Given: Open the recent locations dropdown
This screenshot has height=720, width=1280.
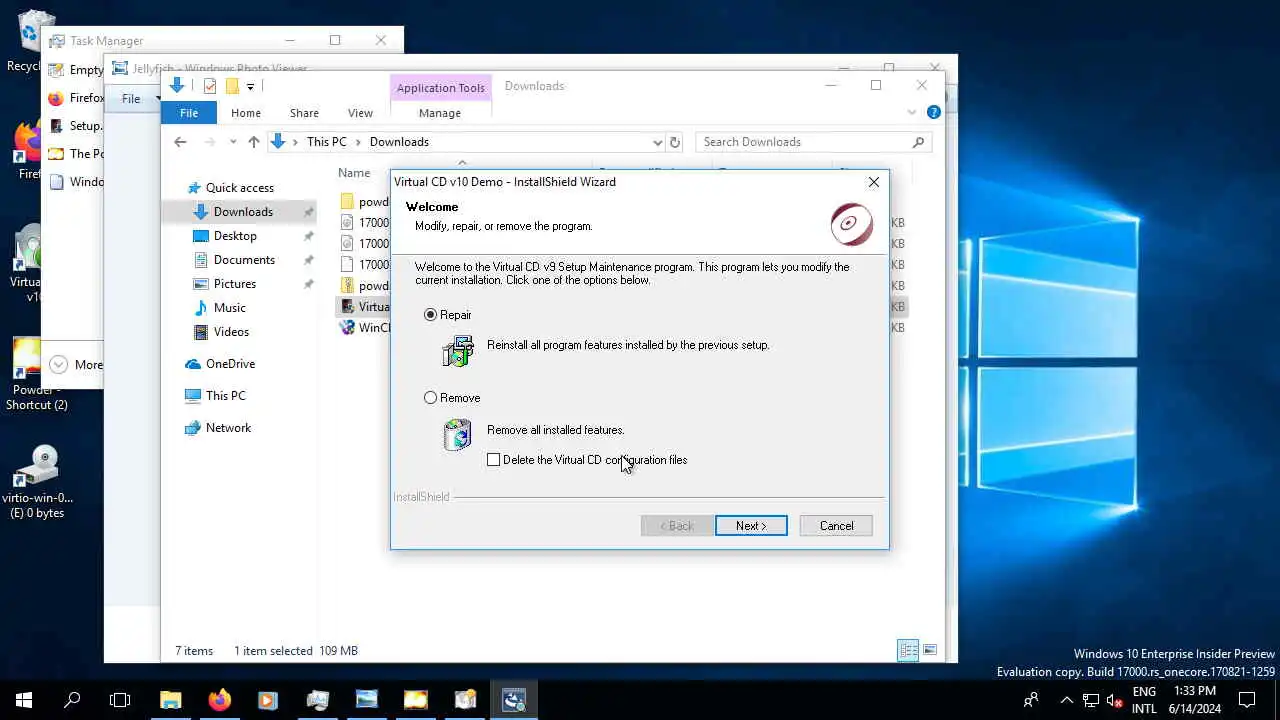Looking at the screenshot, I should pyautogui.click(x=233, y=142).
